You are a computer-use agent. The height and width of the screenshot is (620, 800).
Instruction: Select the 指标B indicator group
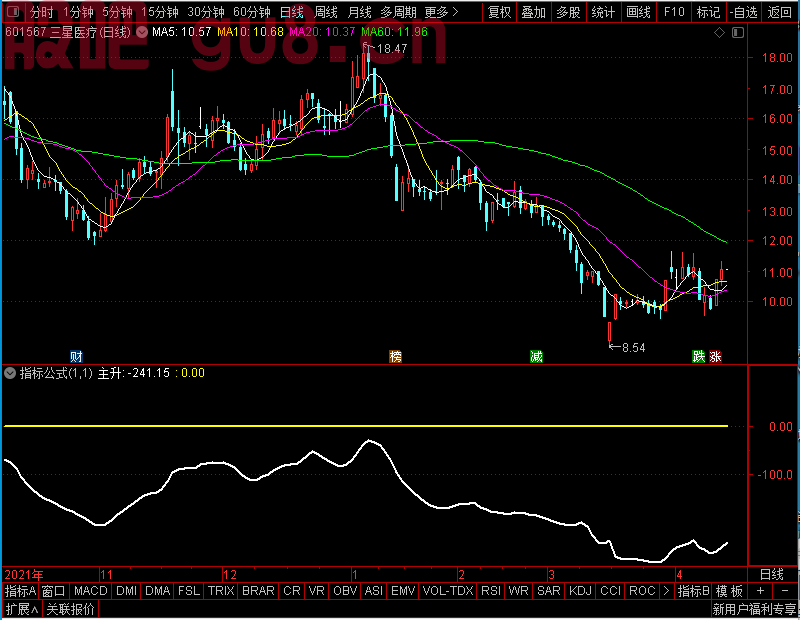(x=693, y=591)
